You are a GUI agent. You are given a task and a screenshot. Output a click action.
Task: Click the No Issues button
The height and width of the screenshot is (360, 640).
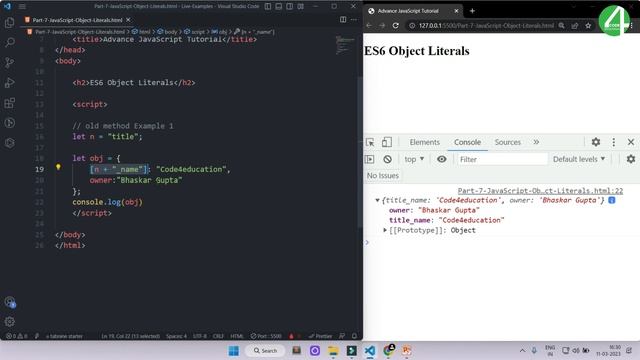coord(382,176)
